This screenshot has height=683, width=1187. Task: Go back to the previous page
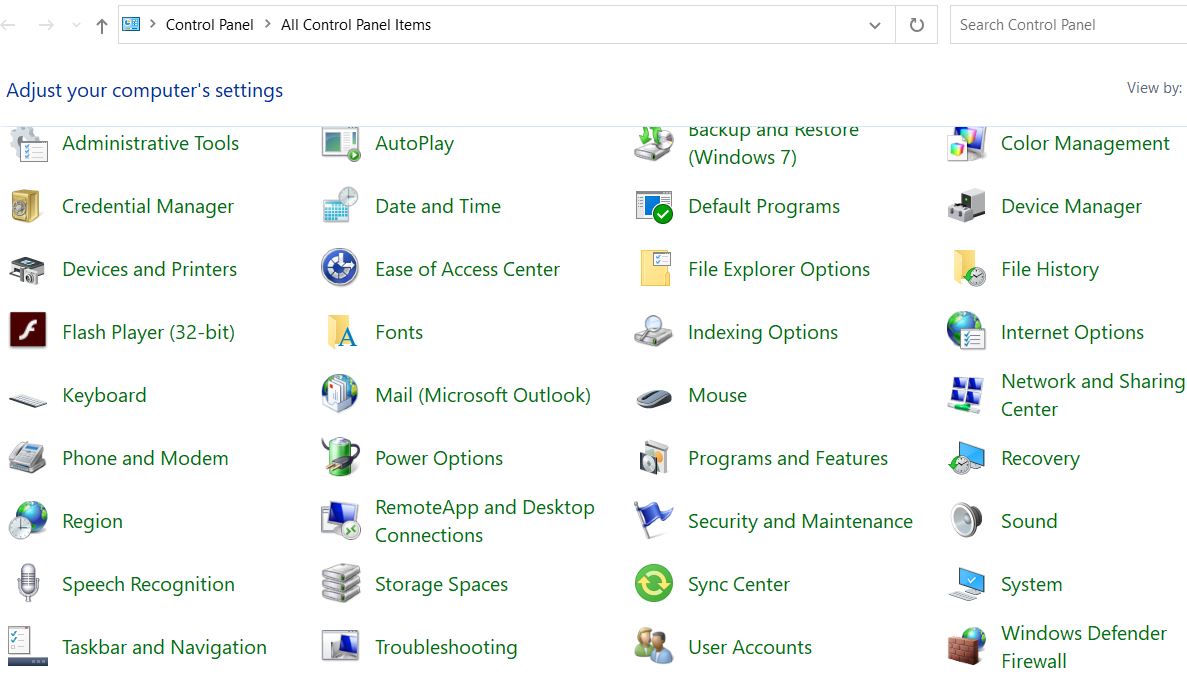(9, 25)
